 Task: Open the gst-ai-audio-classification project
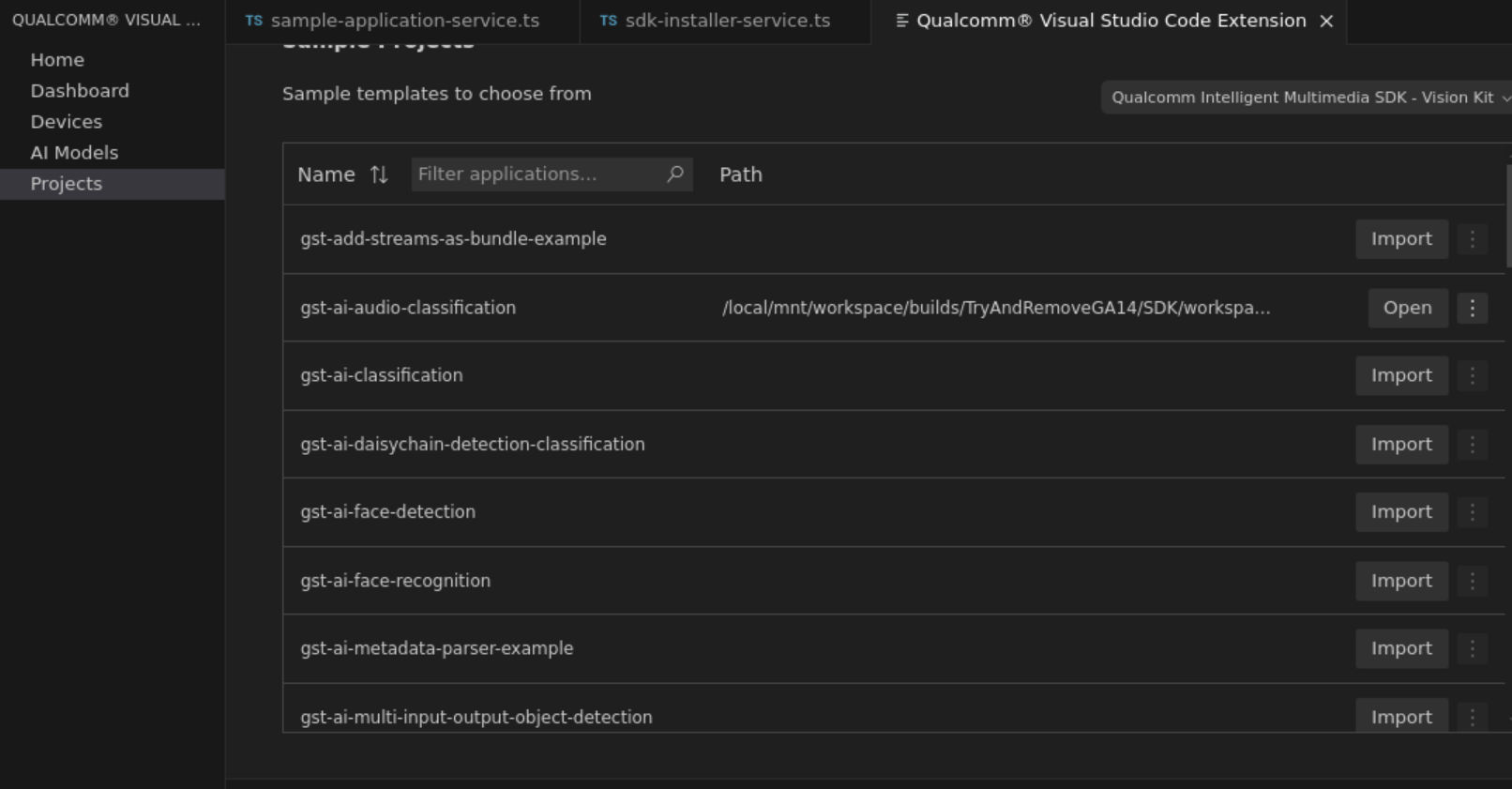[1407, 308]
